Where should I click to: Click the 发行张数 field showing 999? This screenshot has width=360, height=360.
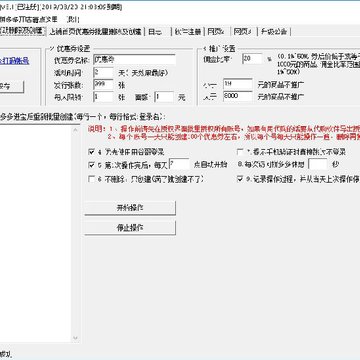[x=103, y=84]
